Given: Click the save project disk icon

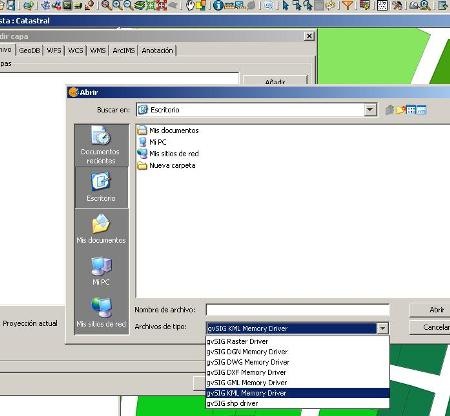Looking at the screenshot, I should 11,5.
